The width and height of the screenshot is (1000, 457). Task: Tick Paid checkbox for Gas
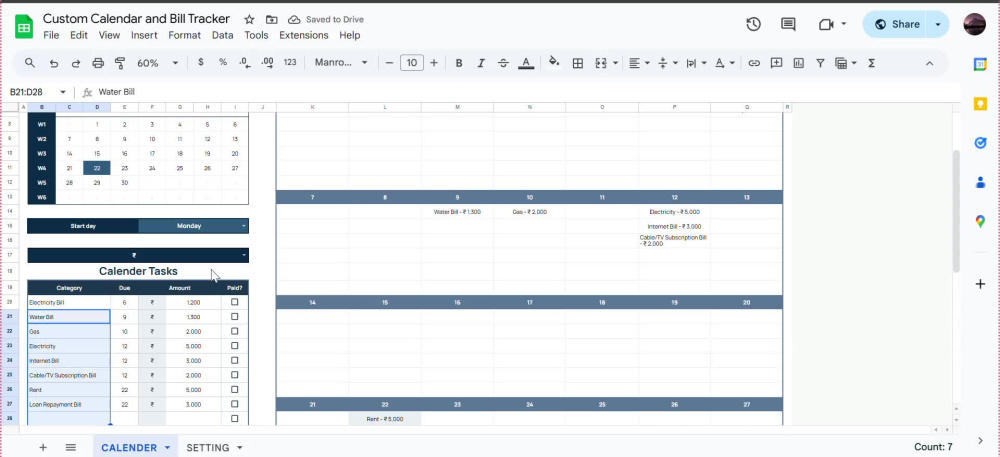(235, 331)
